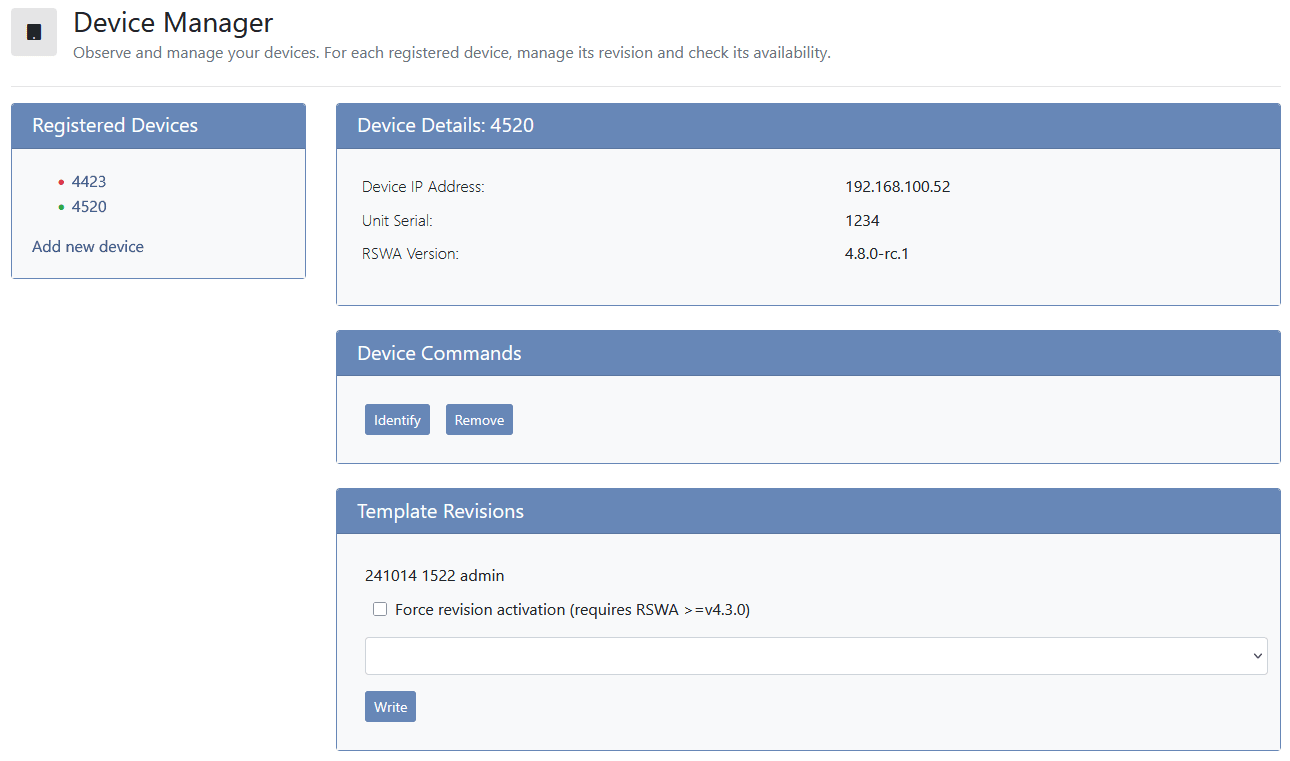Click the revision text 241014 1522 admin
The height and width of the screenshot is (761, 1290).
435,575
